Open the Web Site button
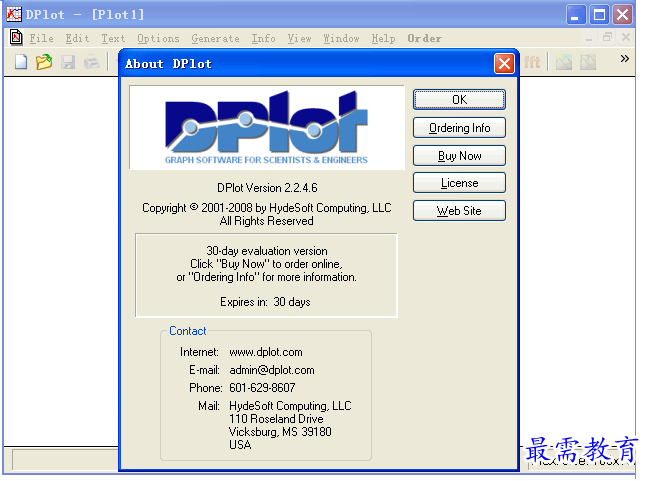The height and width of the screenshot is (481, 647). [459, 211]
